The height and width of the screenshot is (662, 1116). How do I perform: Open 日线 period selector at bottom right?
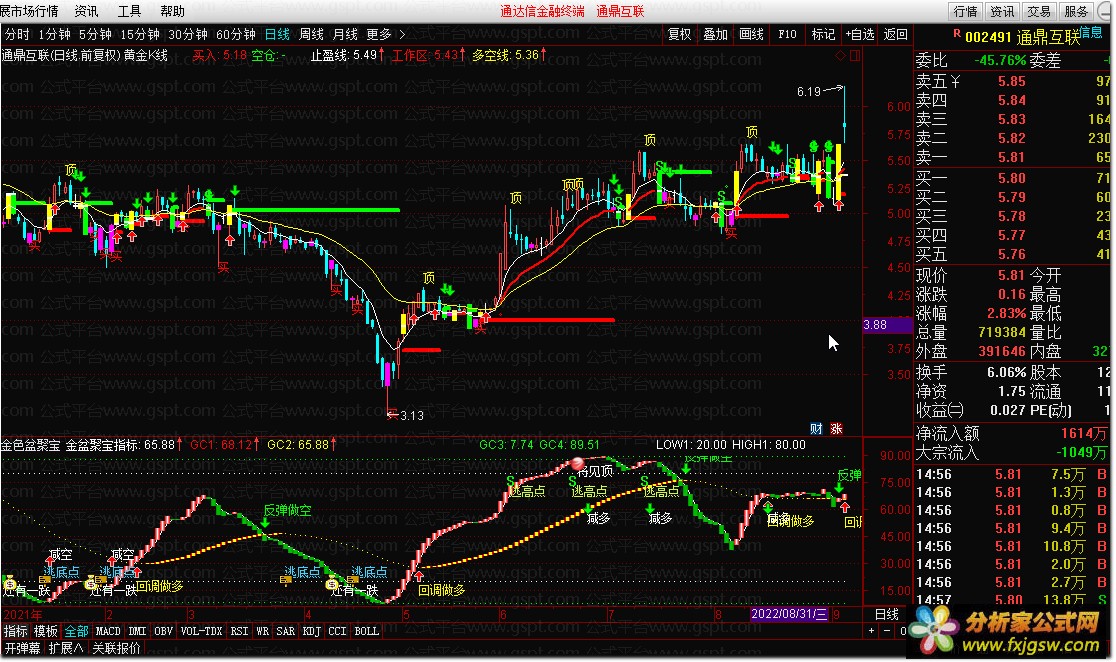click(887, 614)
